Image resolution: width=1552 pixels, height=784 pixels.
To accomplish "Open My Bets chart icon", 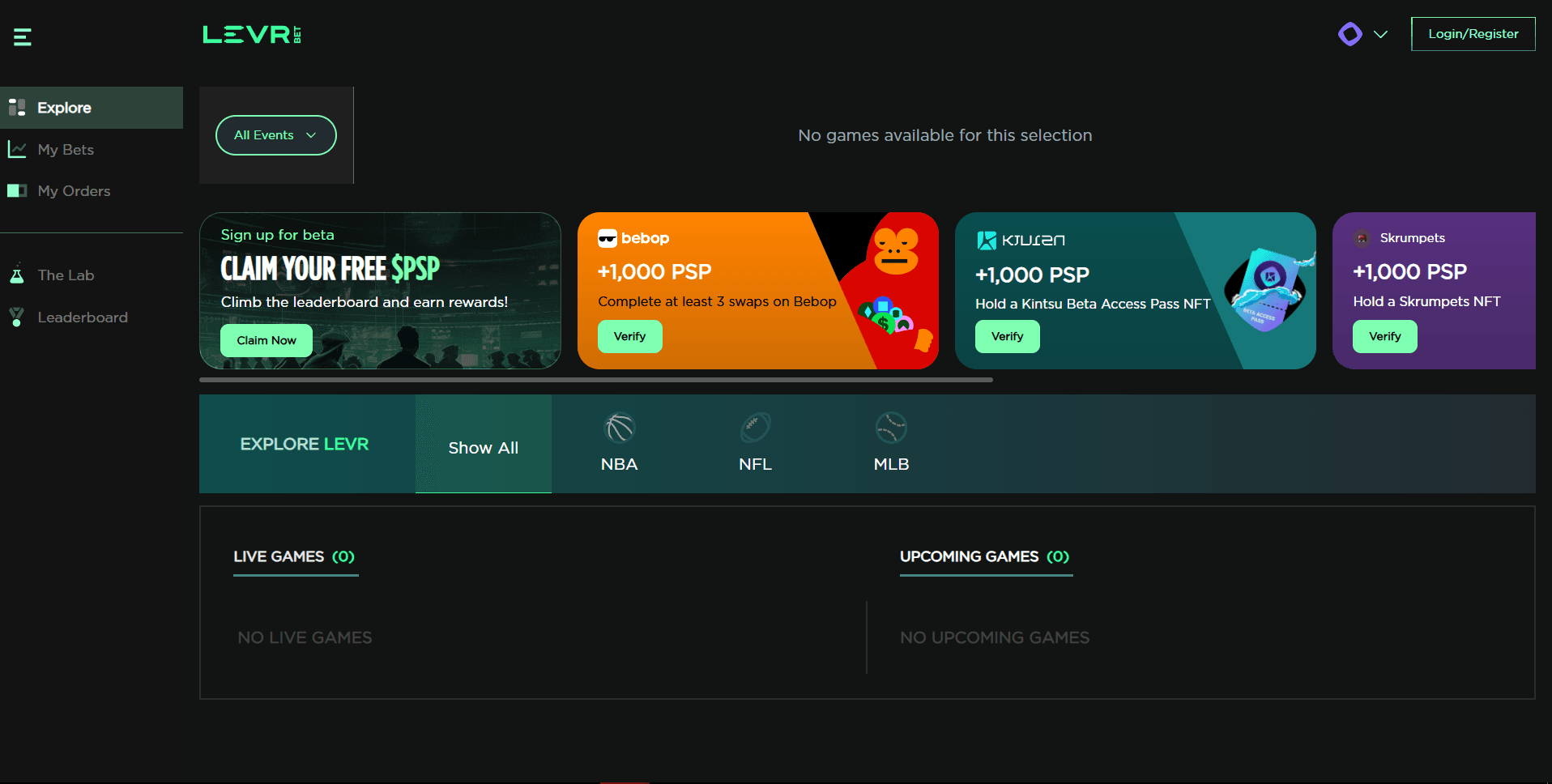I will pyautogui.click(x=16, y=149).
